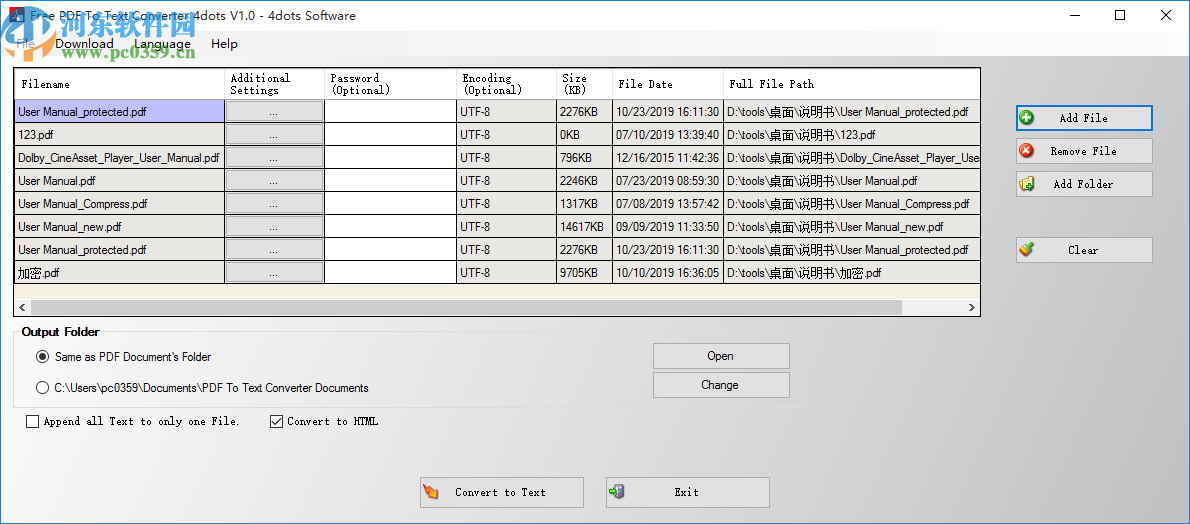Click the Change output folder button
This screenshot has width=1190, height=524.
pos(721,384)
